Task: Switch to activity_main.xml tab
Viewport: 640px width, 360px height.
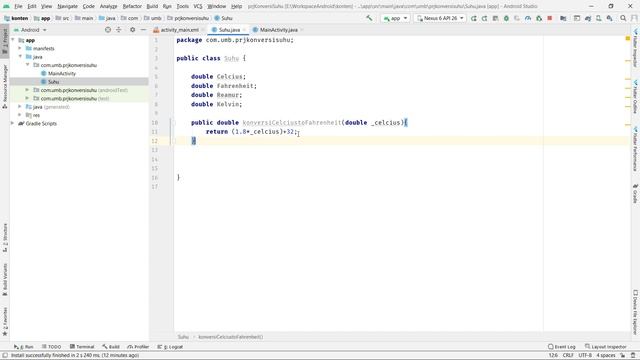Action: pos(179,30)
